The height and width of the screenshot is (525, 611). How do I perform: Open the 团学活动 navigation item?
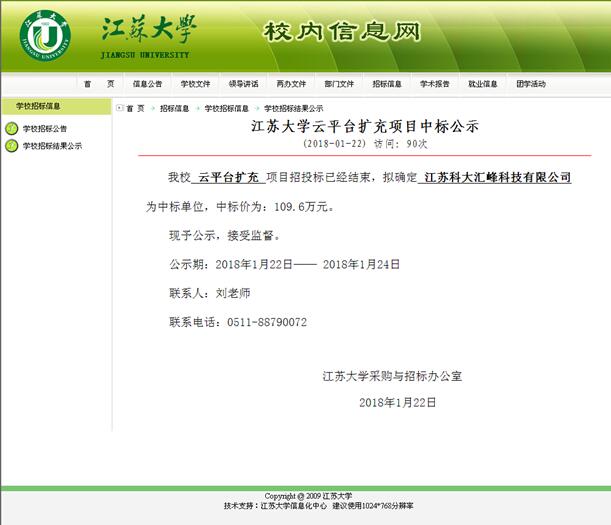531,84
